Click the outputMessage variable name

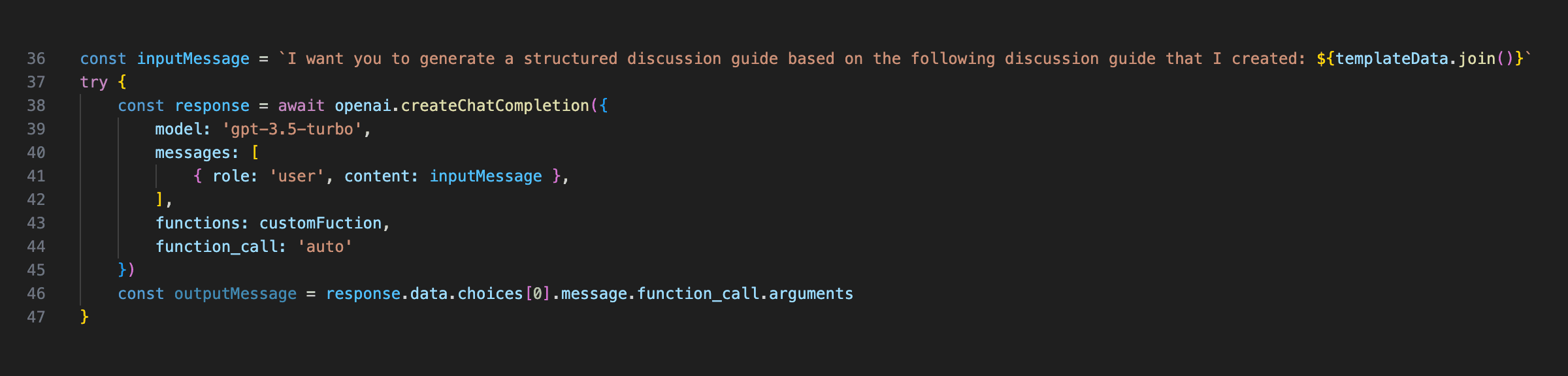pos(235,294)
